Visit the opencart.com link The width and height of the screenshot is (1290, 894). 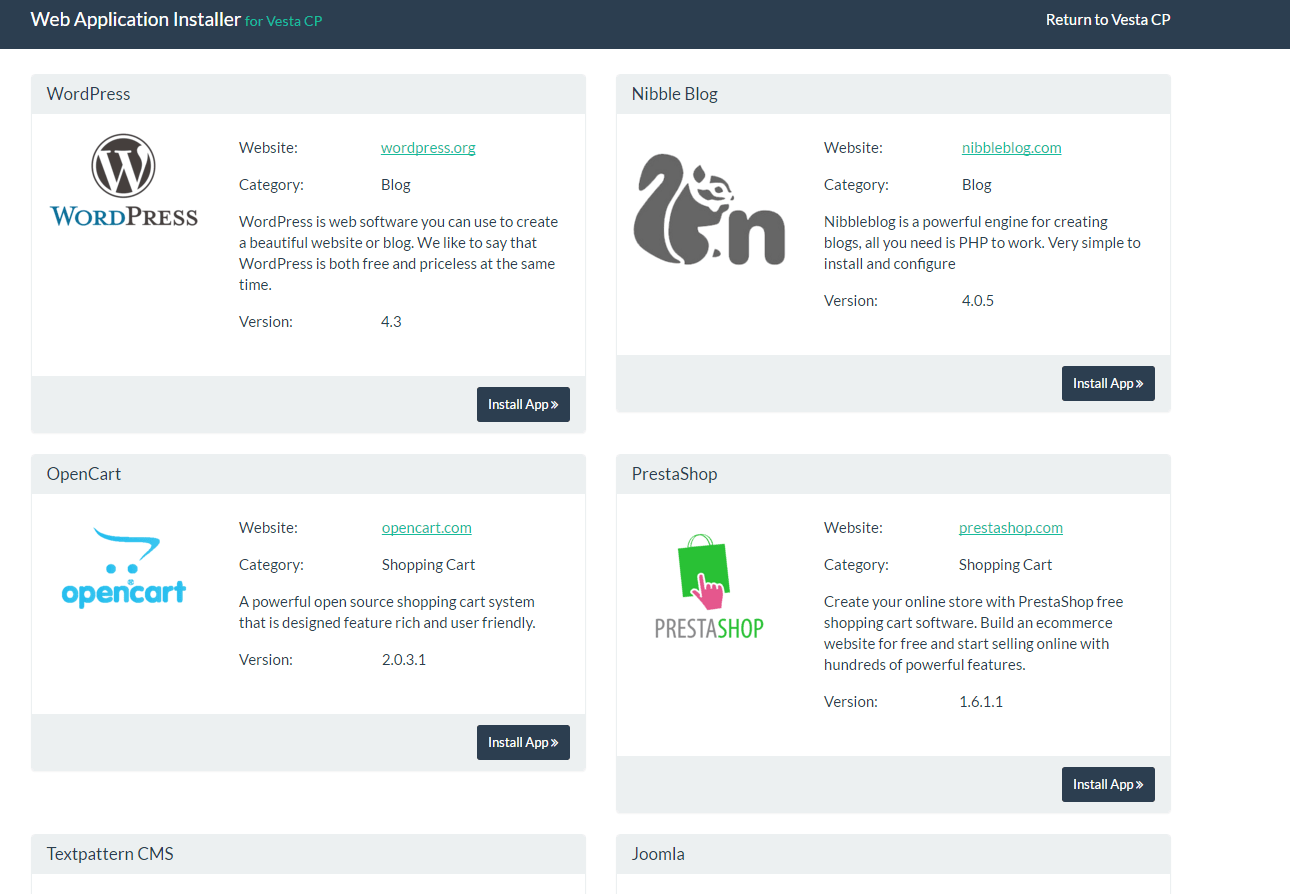pos(426,528)
